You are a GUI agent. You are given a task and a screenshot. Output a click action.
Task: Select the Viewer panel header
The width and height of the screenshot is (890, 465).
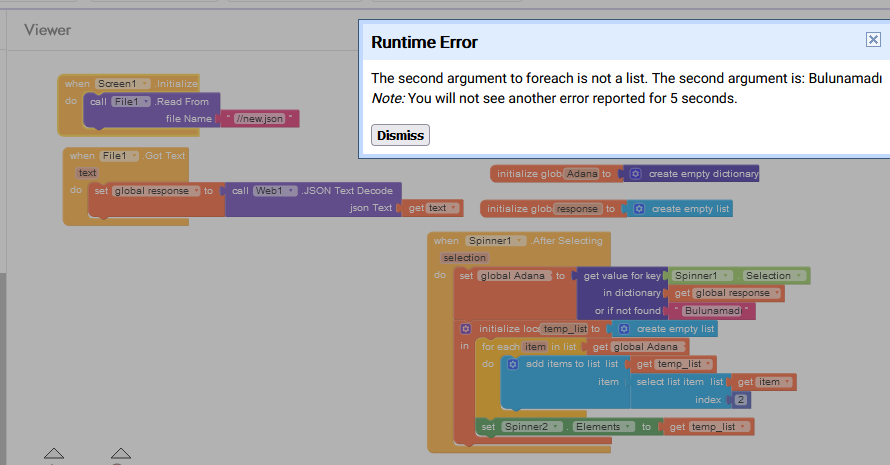click(48, 30)
